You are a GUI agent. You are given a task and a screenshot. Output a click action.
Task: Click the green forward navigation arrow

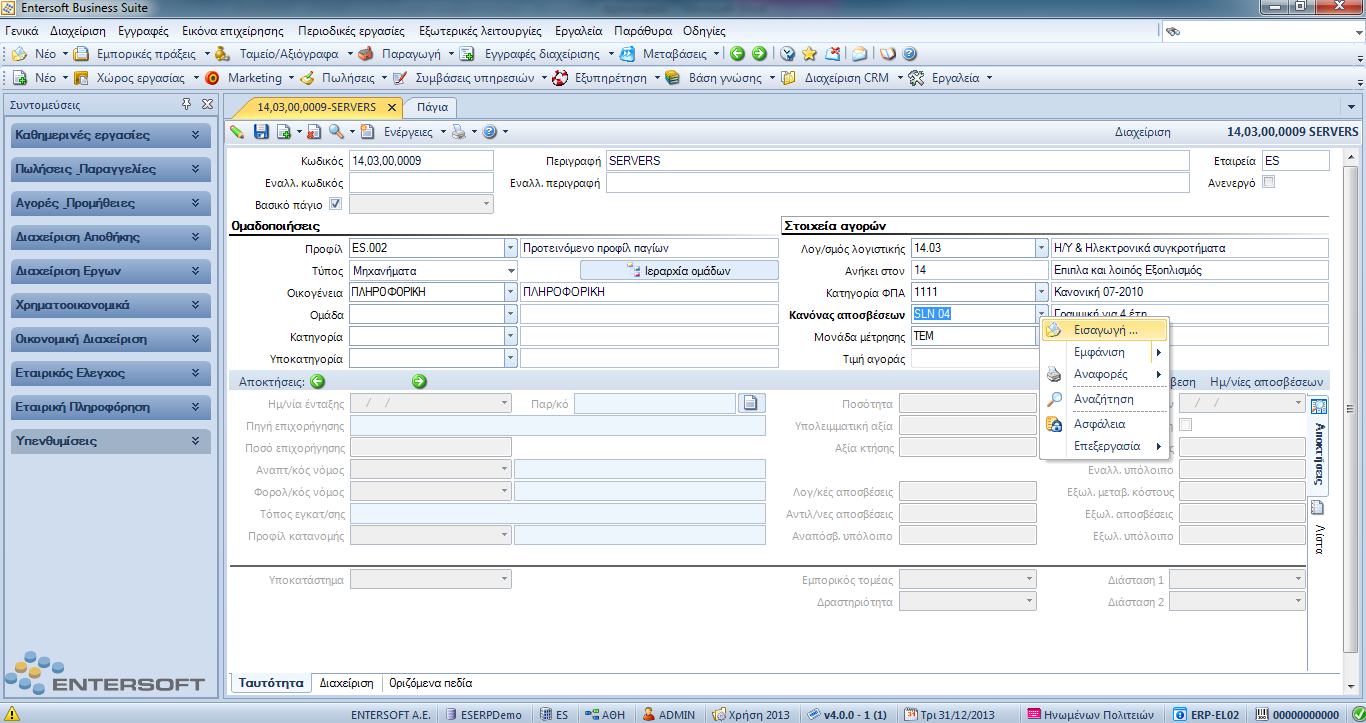[759, 54]
